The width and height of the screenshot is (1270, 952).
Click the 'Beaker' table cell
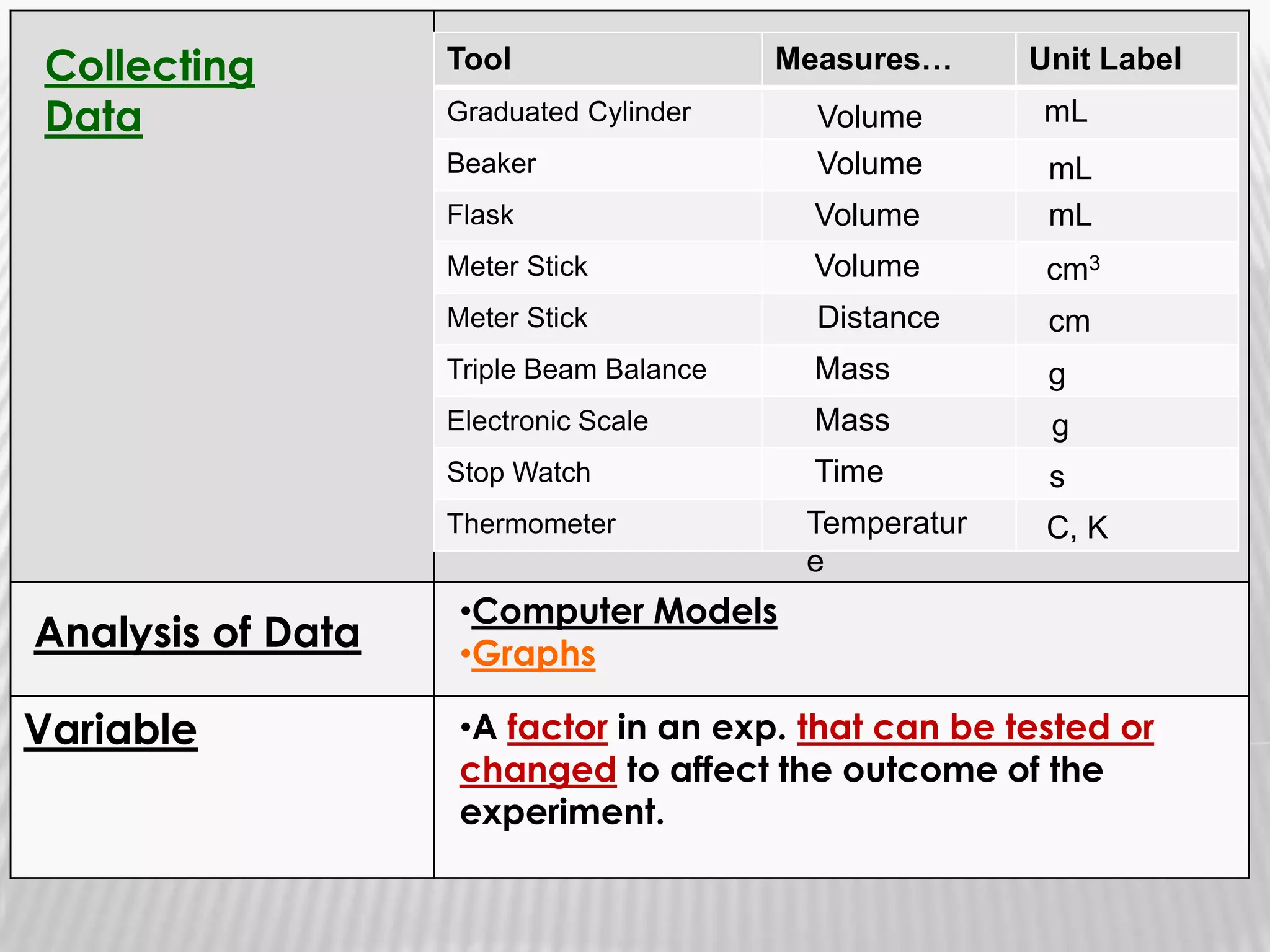[x=598, y=164]
